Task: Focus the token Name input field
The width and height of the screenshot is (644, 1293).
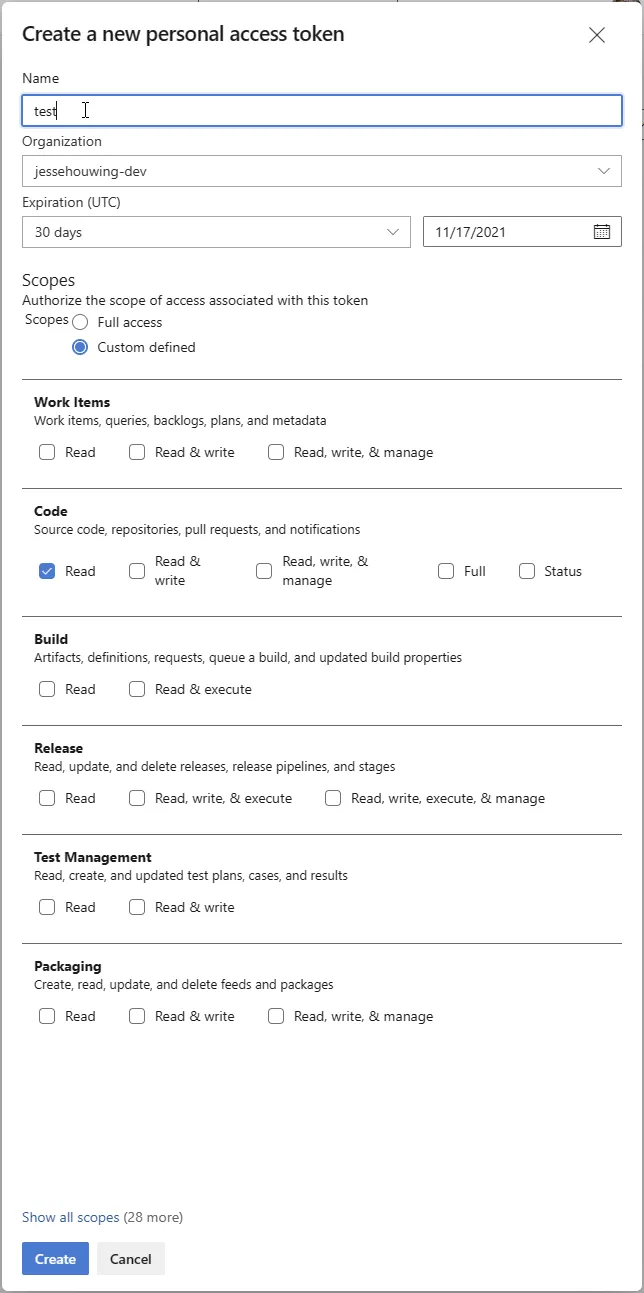Action: coord(321,111)
